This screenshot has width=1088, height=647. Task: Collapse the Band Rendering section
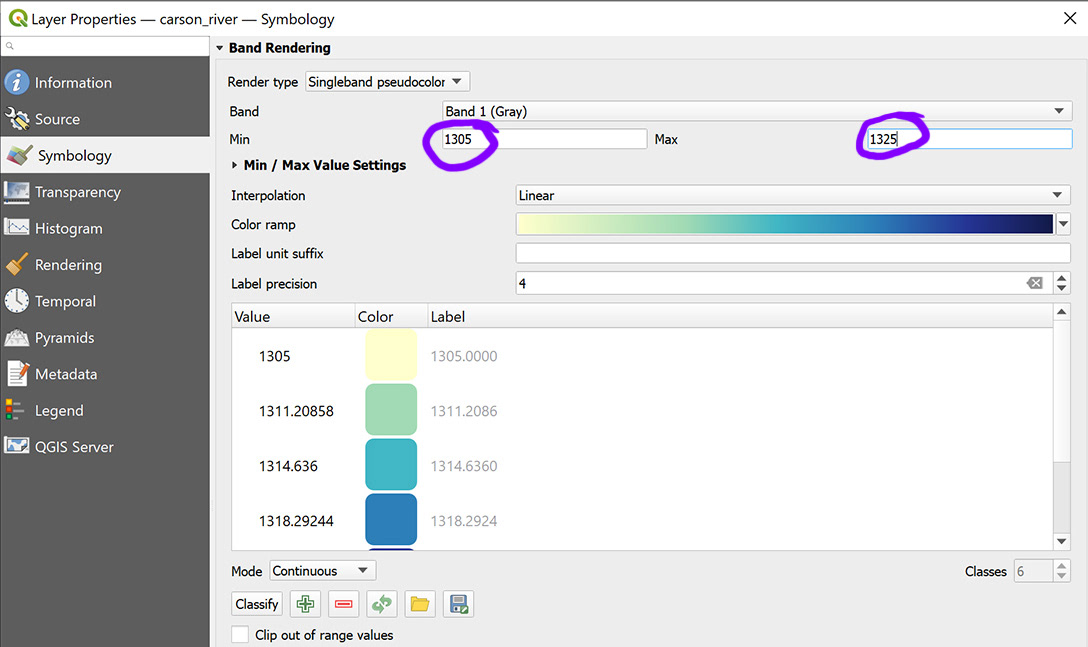[220, 48]
